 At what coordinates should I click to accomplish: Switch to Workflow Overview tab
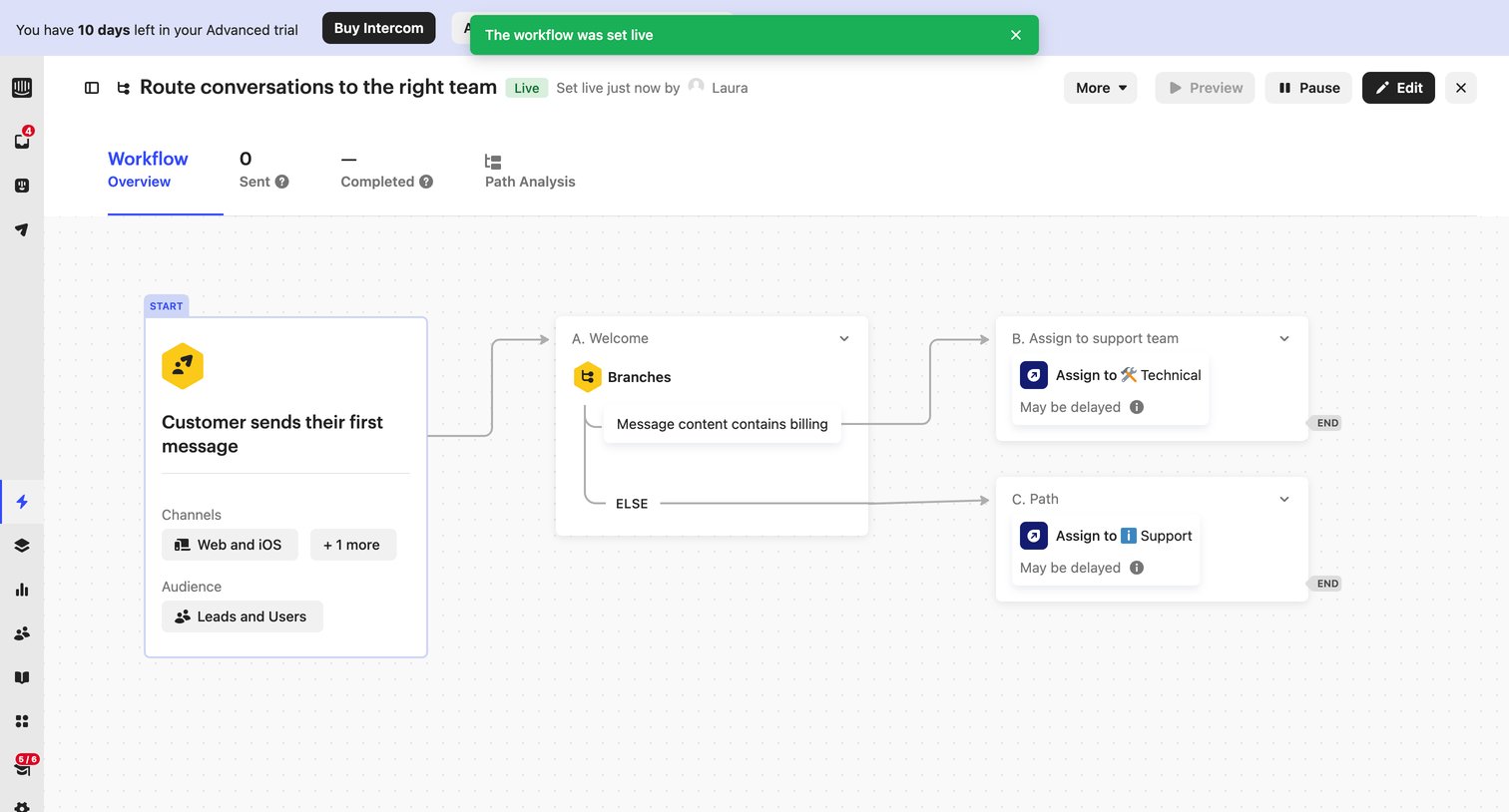pos(148,170)
